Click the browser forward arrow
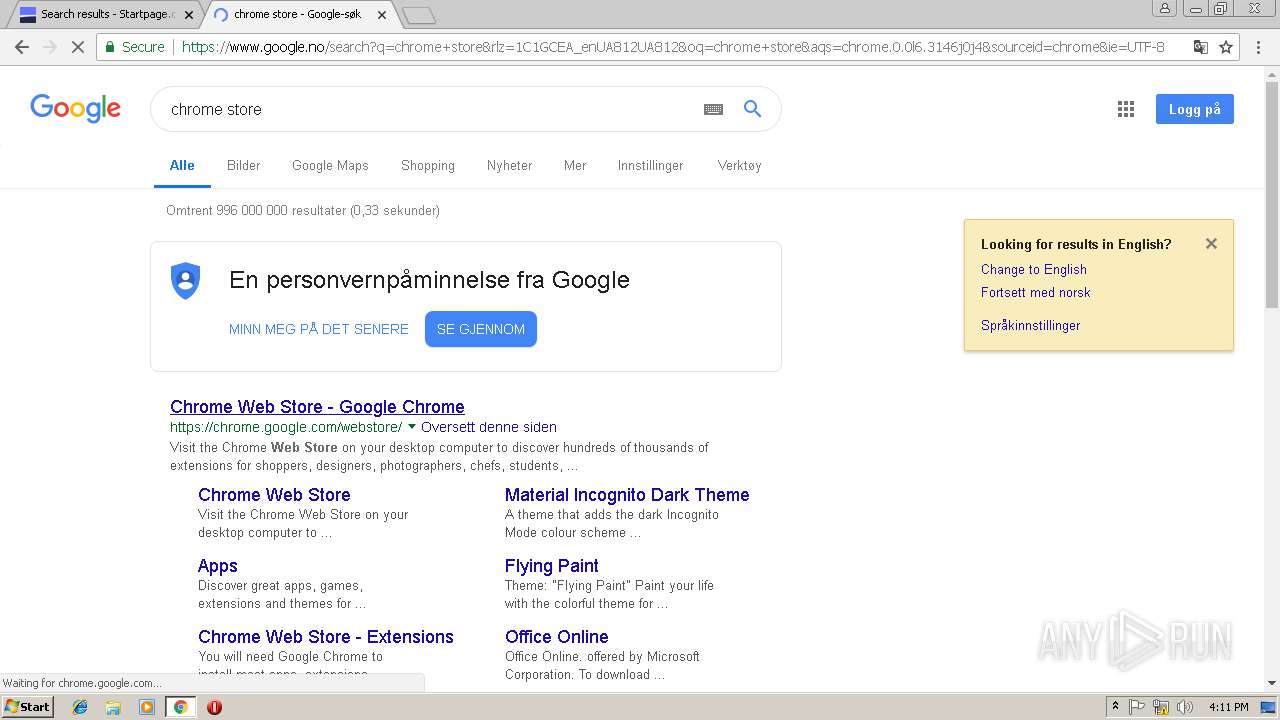 tap(50, 47)
